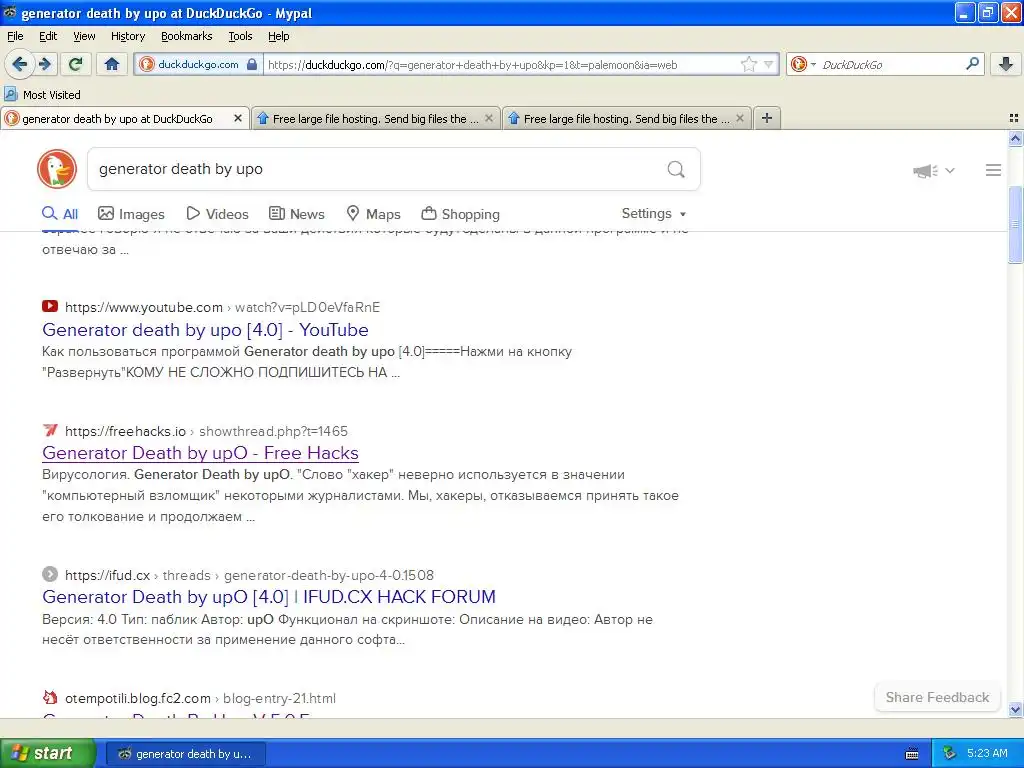Go forward with the forward arrow
Image resolution: width=1024 pixels, height=768 pixels.
[44, 64]
